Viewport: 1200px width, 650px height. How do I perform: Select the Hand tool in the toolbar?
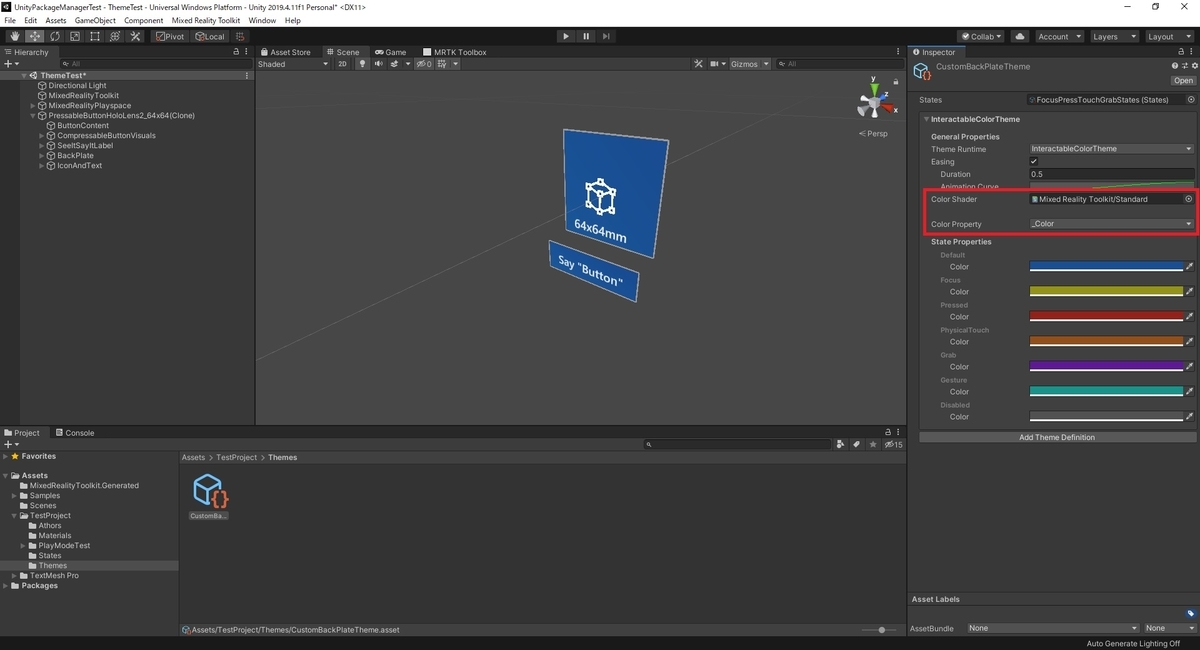click(15, 37)
